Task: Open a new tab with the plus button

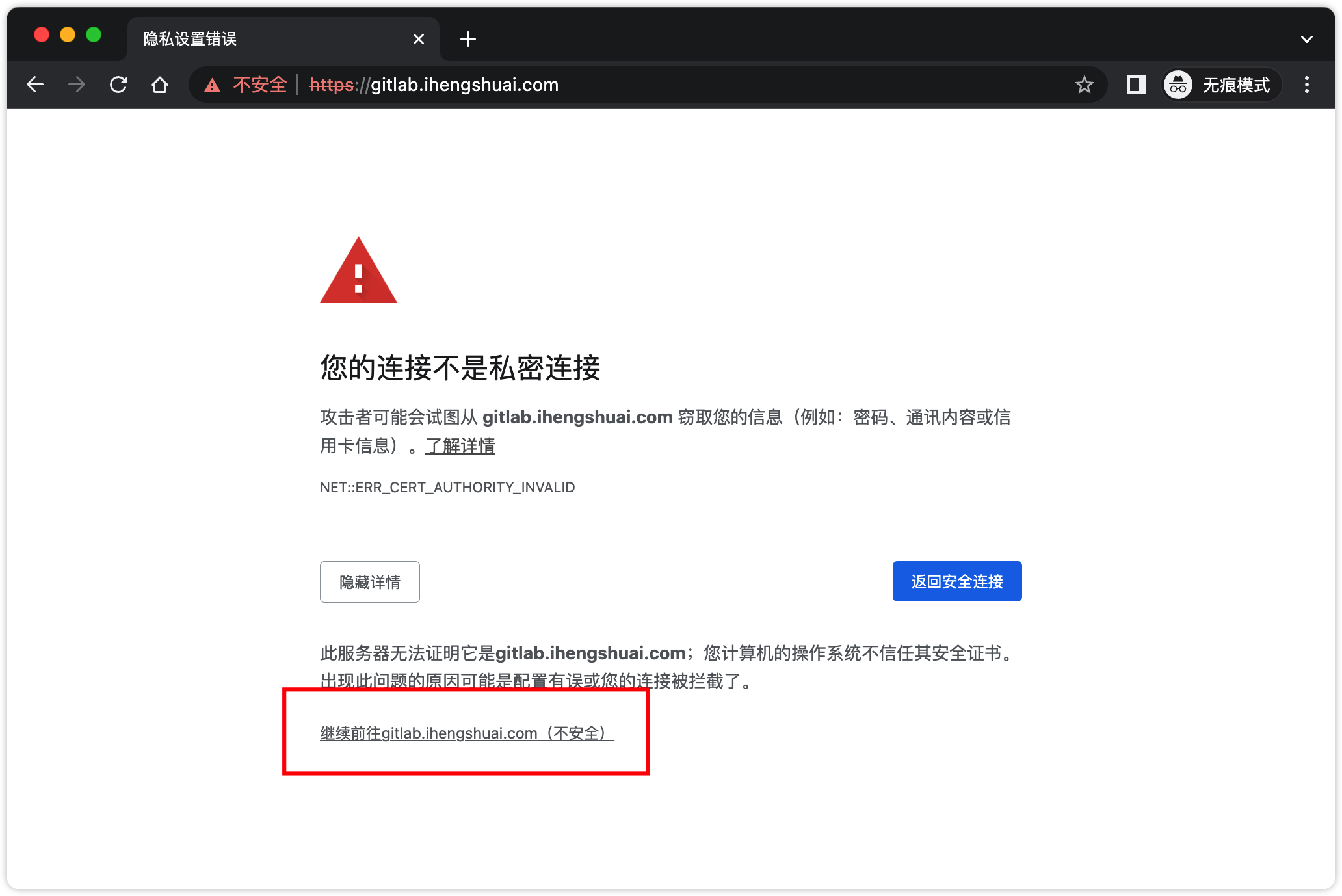Action: [x=467, y=39]
